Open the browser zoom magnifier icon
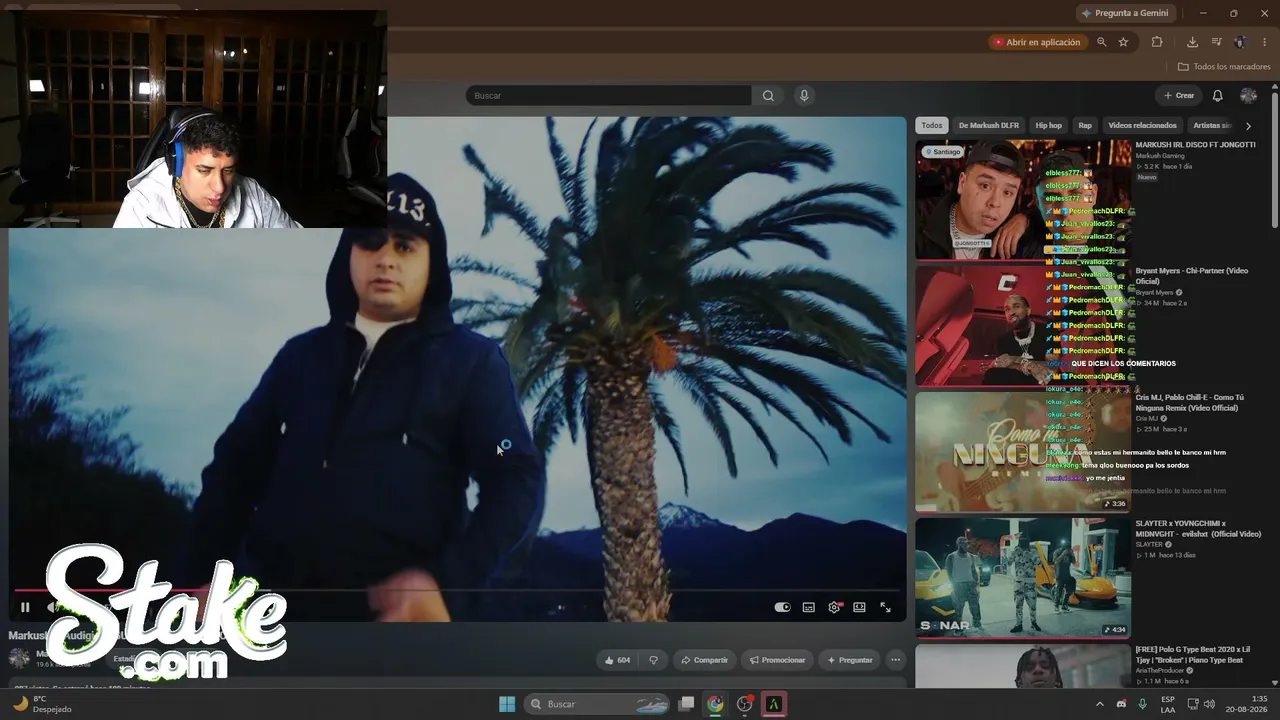This screenshot has width=1280, height=720. (x=1101, y=42)
